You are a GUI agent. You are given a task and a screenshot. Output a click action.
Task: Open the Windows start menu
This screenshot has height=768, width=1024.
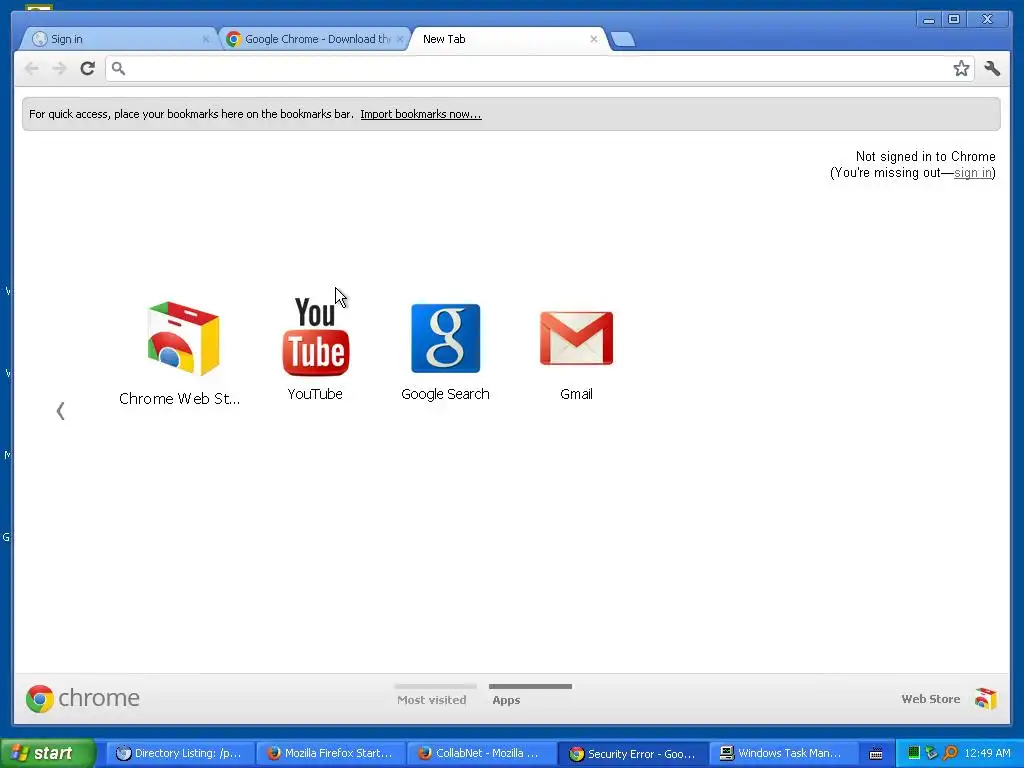click(x=48, y=753)
